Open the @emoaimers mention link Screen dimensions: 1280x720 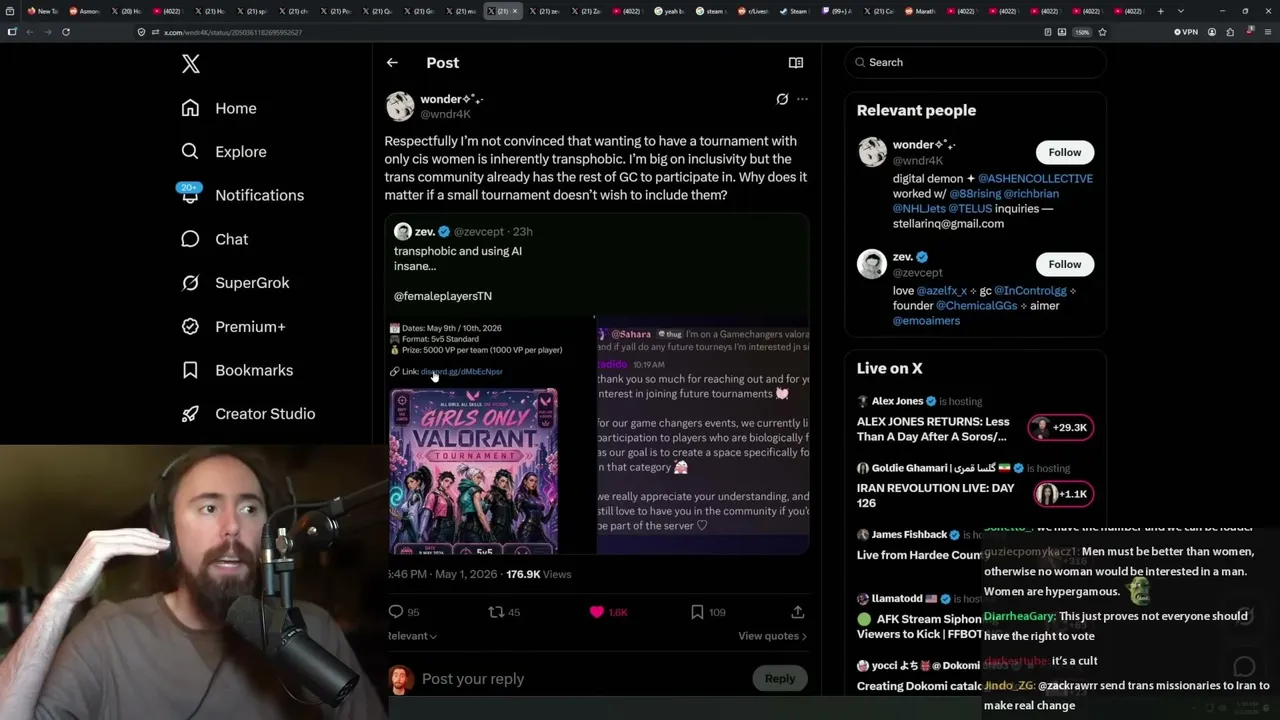(926, 321)
